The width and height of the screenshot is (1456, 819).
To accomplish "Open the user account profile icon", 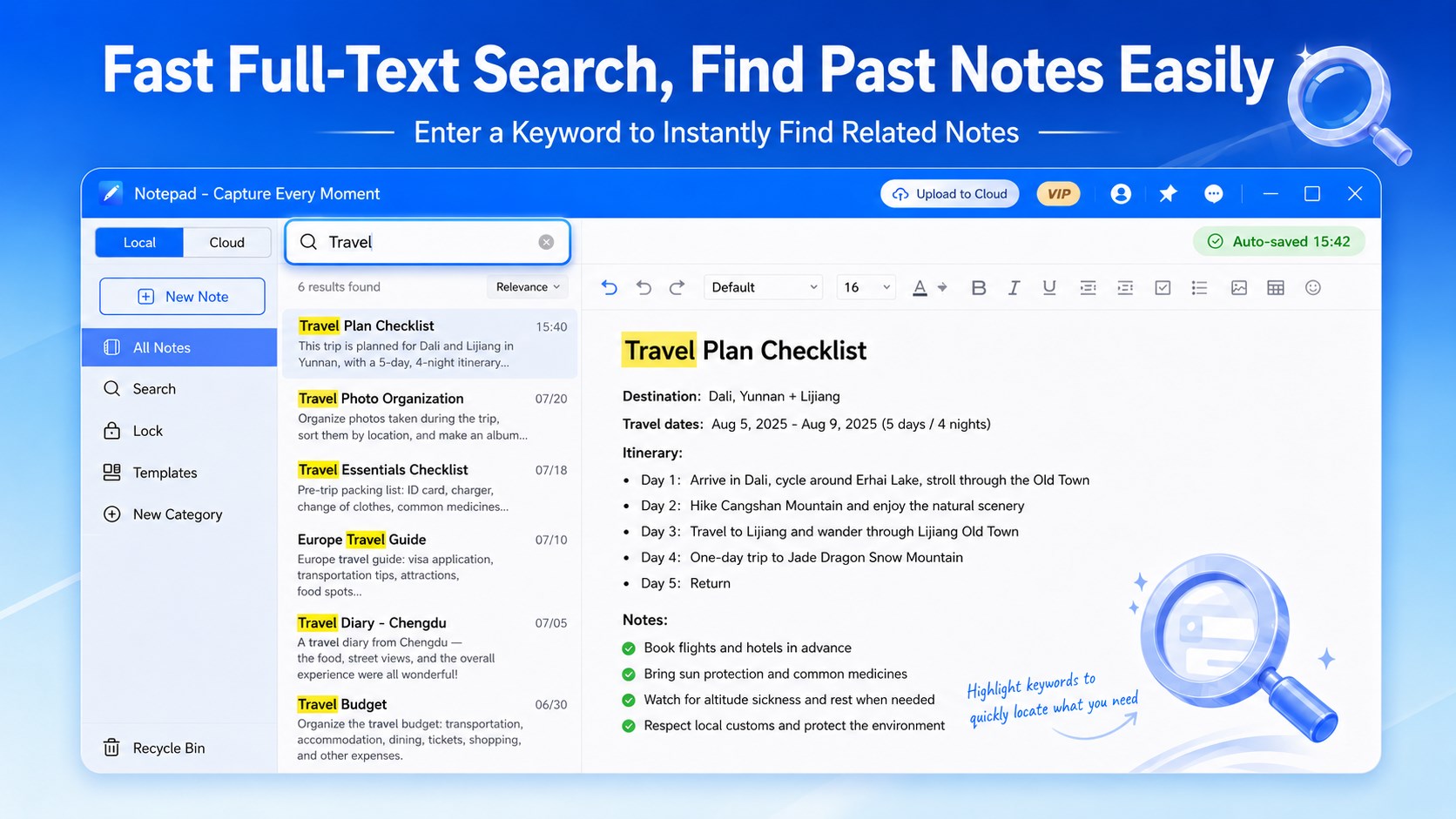I will pyautogui.click(x=1121, y=194).
